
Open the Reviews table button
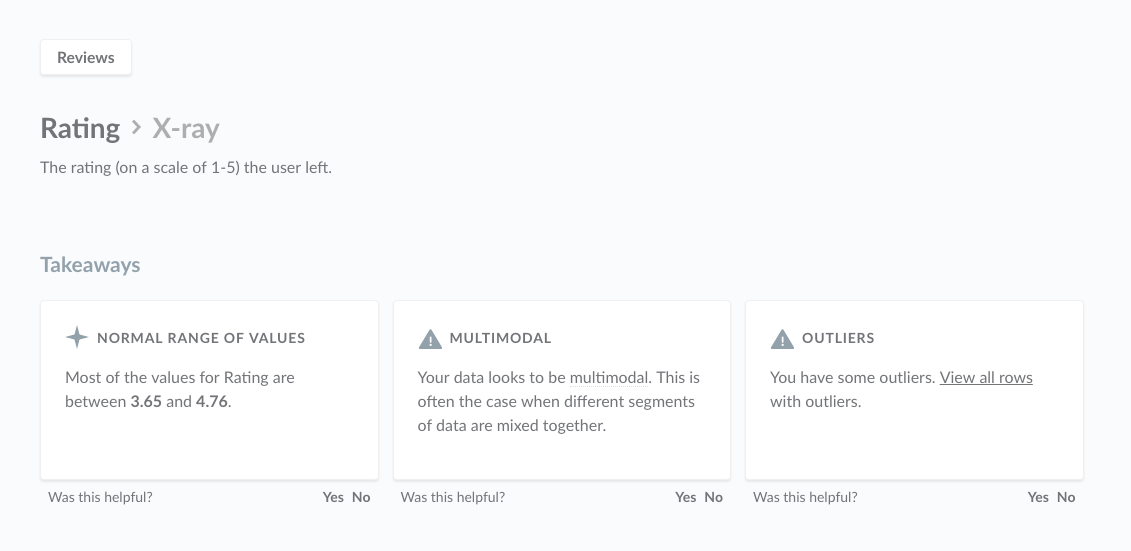click(x=86, y=58)
